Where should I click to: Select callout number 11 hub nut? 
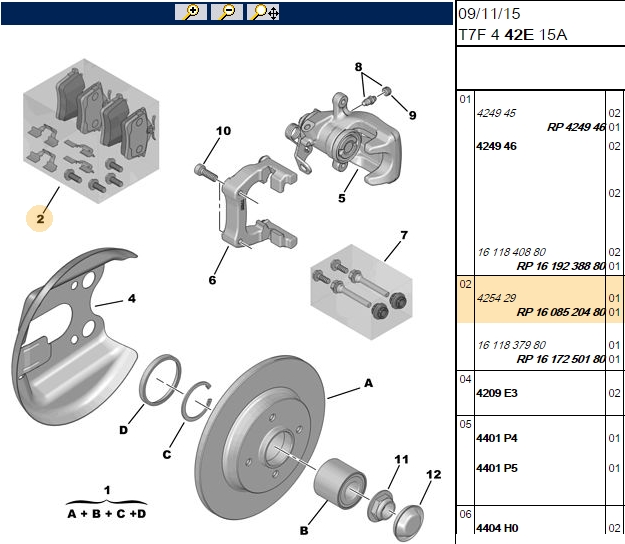point(401,460)
